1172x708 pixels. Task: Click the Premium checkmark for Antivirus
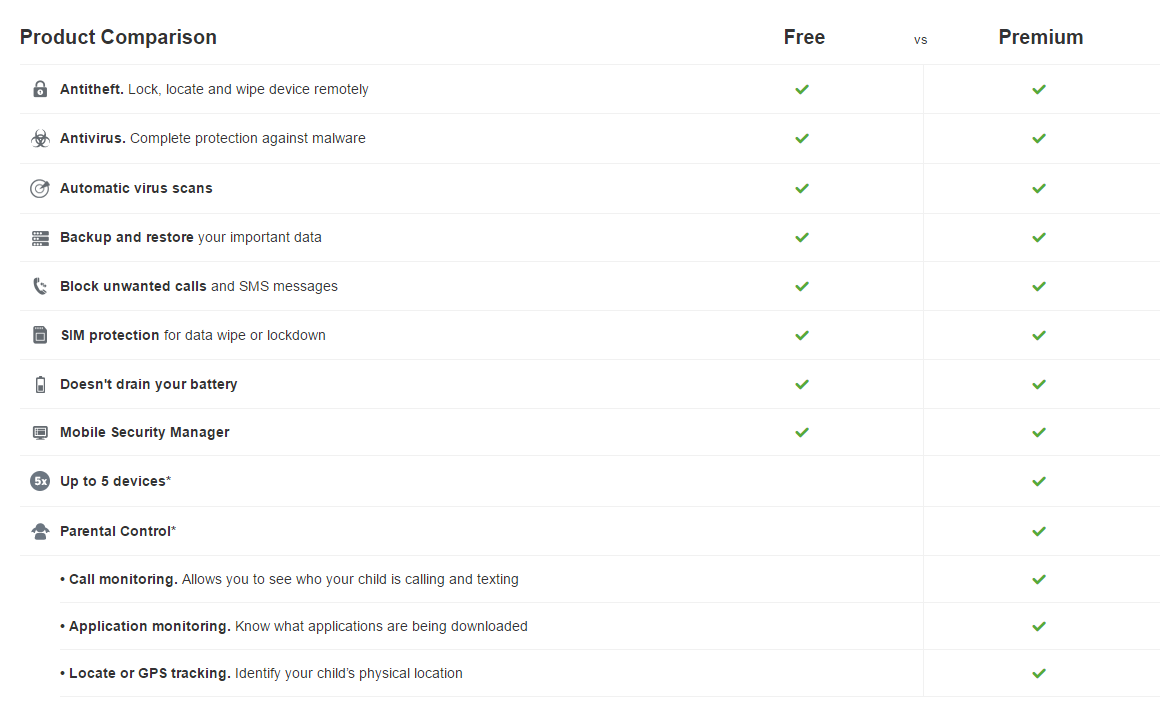point(1039,139)
